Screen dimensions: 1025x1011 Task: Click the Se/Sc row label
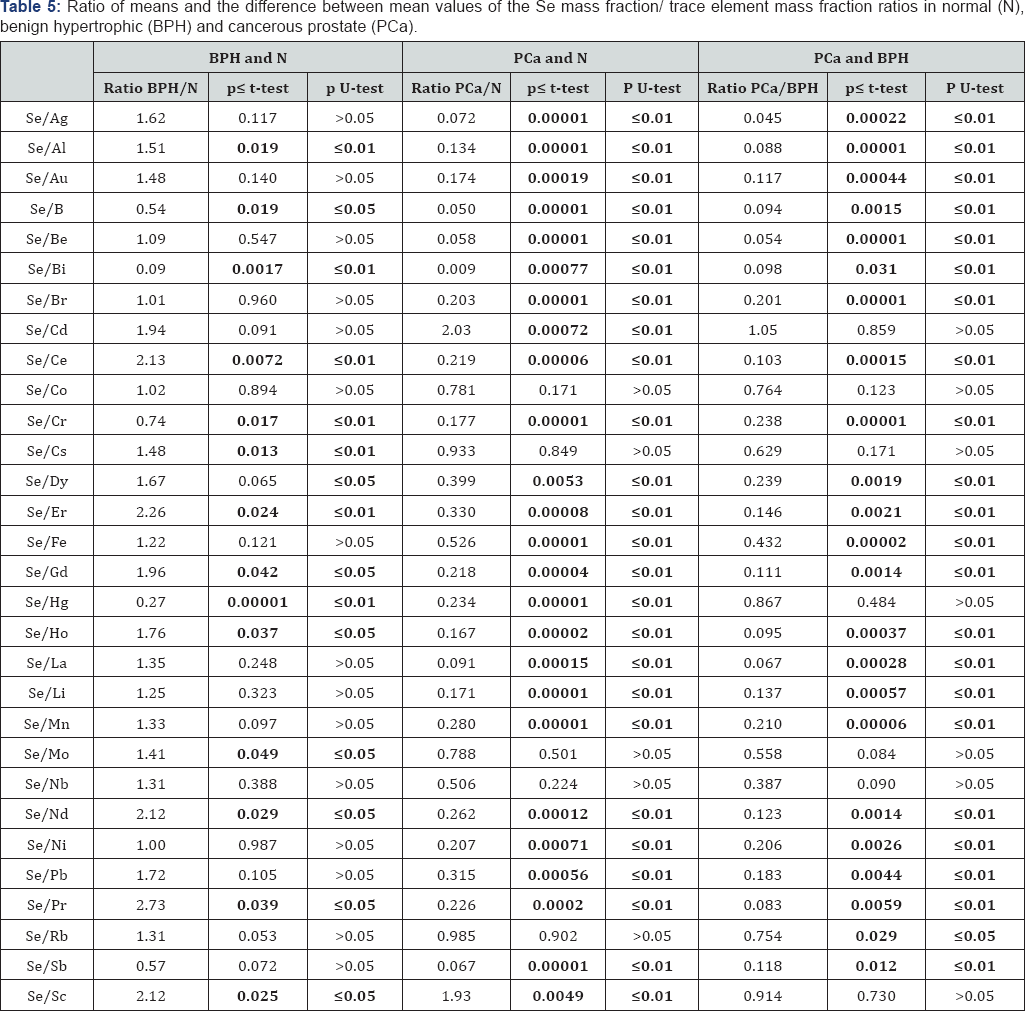(47, 996)
